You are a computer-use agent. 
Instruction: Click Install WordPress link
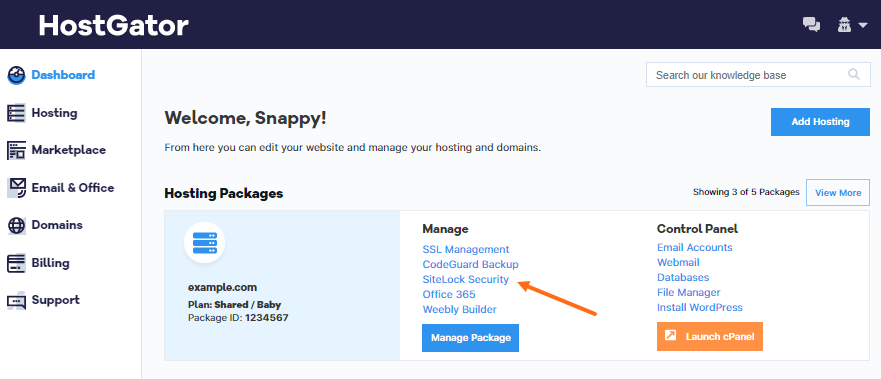point(700,308)
